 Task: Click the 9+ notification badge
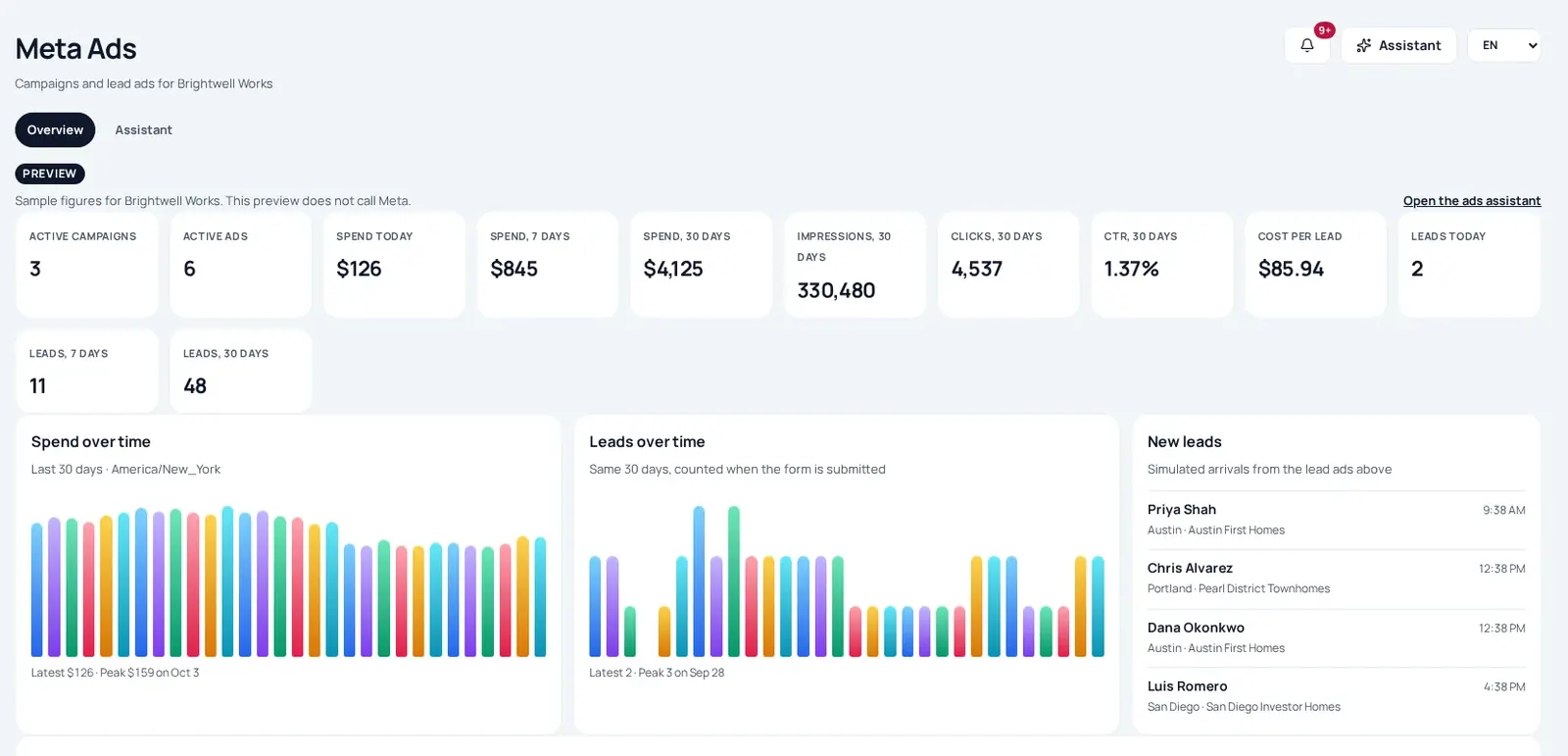pyautogui.click(x=1324, y=30)
